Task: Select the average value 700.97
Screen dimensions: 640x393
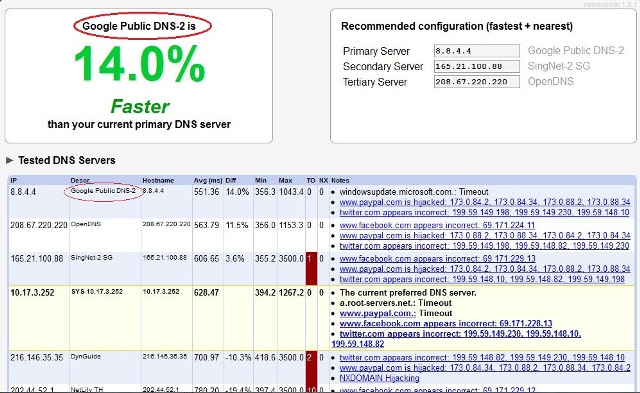Action: point(207,357)
